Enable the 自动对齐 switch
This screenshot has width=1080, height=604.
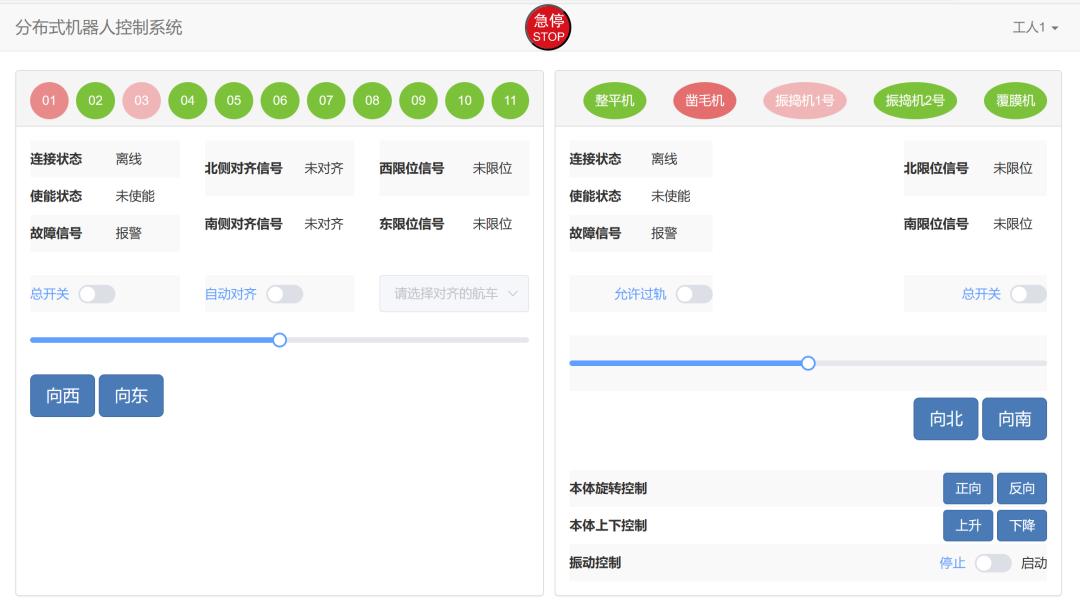tap(284, 294)
